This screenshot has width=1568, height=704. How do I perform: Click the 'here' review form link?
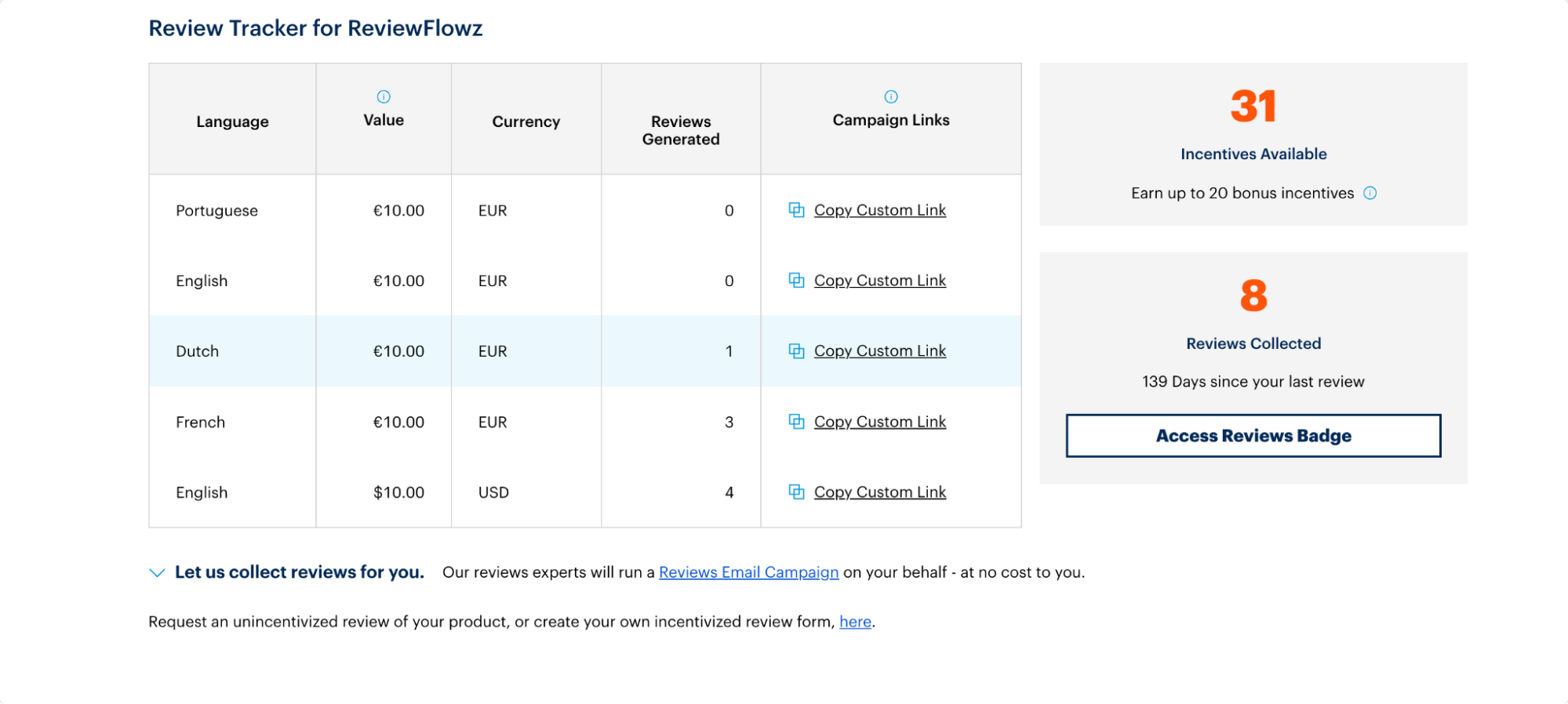pos(856,622)
